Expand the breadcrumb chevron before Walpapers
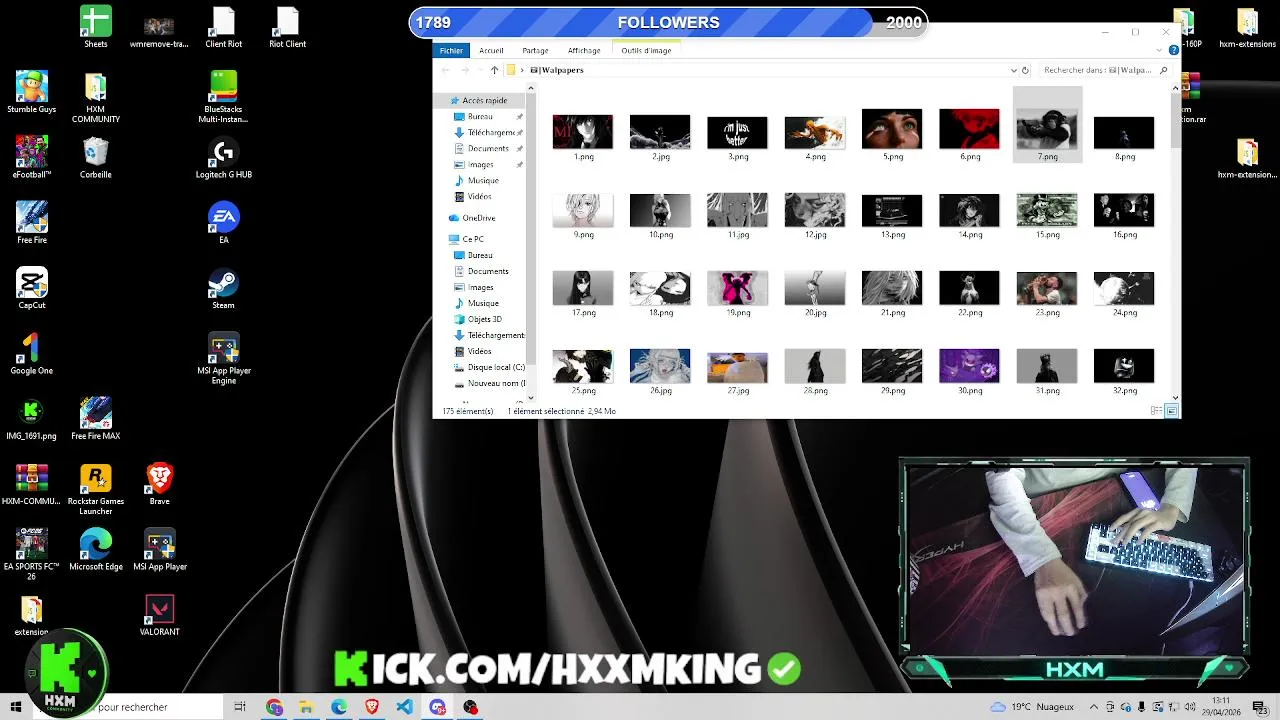Viewport: 1280px width, 720px height. point(522,70)
